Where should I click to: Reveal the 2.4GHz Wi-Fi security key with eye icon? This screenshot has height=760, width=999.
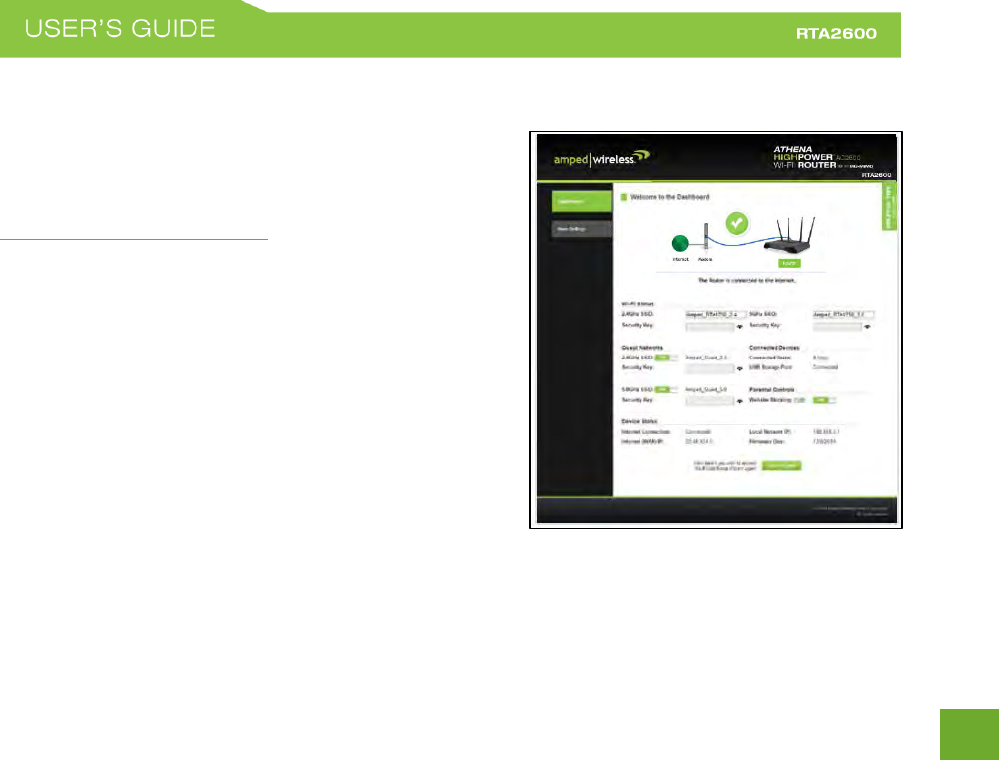pyautogui.click(x=740, y=327)
